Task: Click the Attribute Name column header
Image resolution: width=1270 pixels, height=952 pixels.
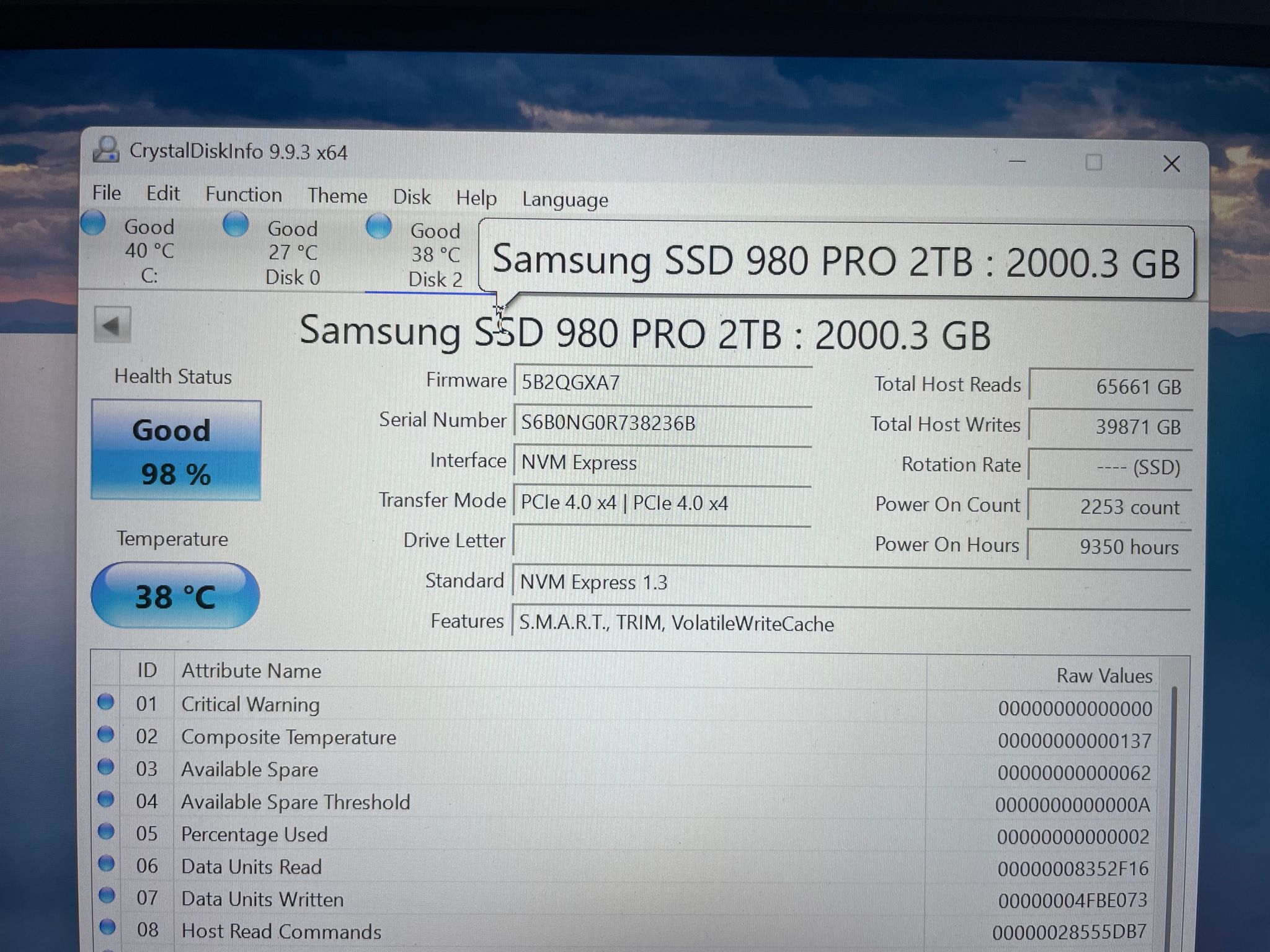Action: pos(251,671)
